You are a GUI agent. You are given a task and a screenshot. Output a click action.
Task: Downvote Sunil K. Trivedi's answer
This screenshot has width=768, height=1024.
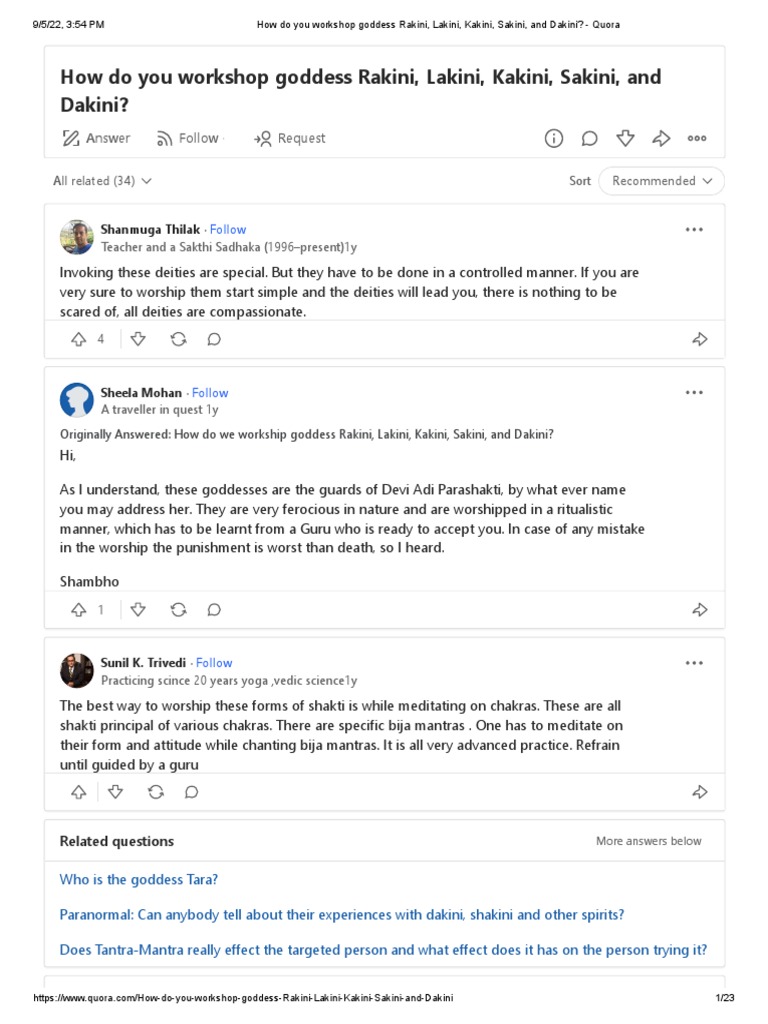coord(115,792)
